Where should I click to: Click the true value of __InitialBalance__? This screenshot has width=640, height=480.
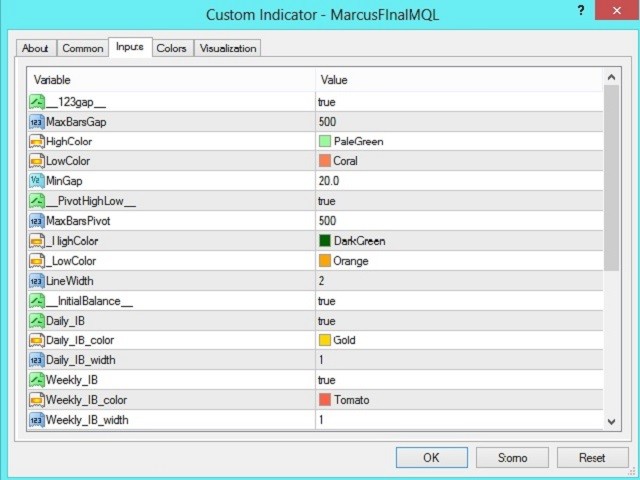point(327,301)
